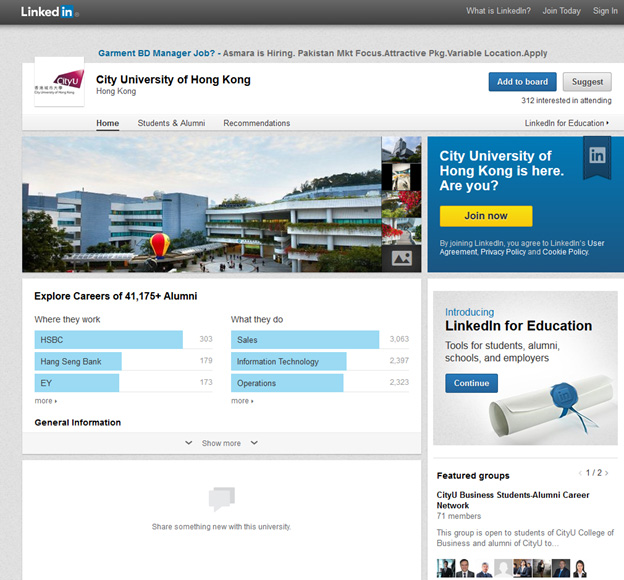Click Sign In in the header
The height and width of the screenshot is (580, 624).
(605, 11)
